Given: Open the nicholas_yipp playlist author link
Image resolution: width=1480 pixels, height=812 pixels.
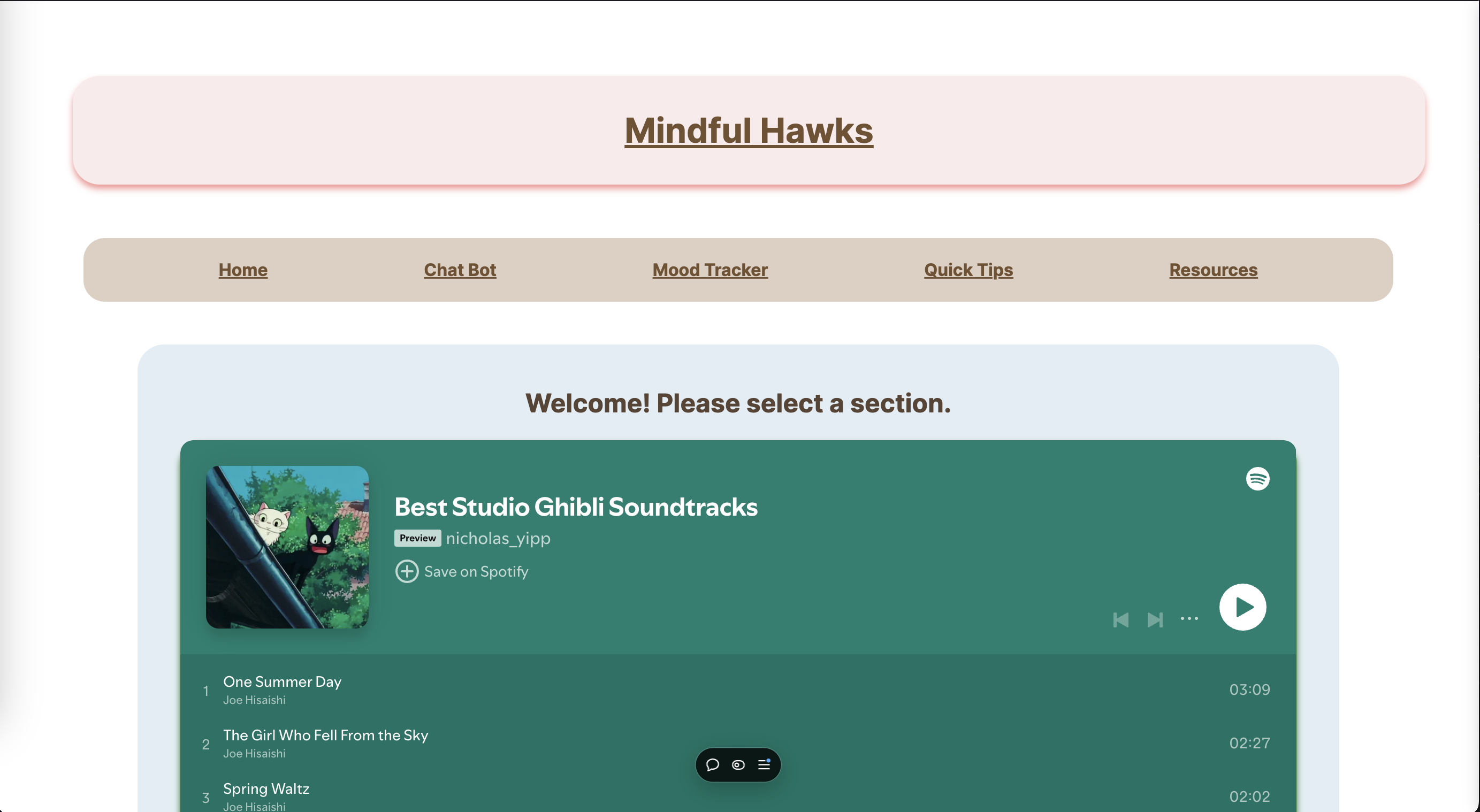Looking at the screenshot, I should click(x=498, y=538).
